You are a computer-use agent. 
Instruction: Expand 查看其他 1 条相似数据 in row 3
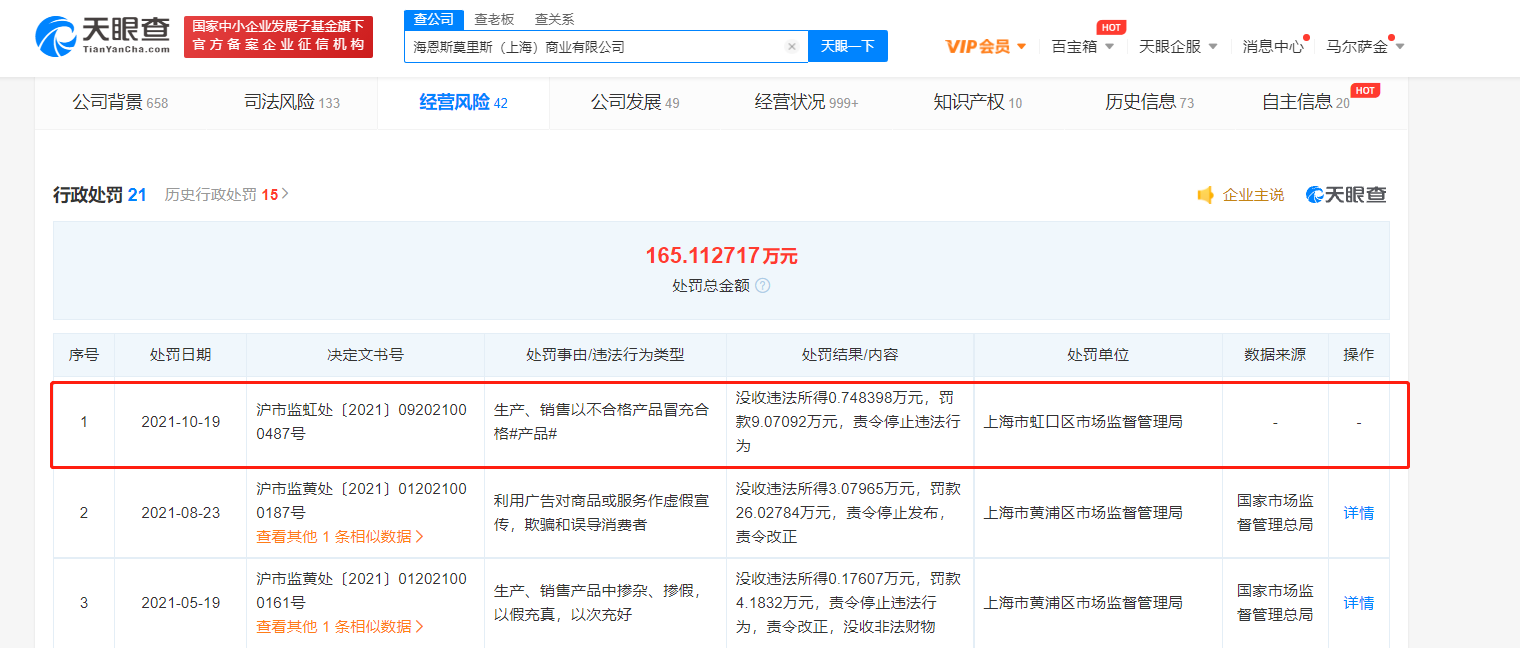(340, 626)
